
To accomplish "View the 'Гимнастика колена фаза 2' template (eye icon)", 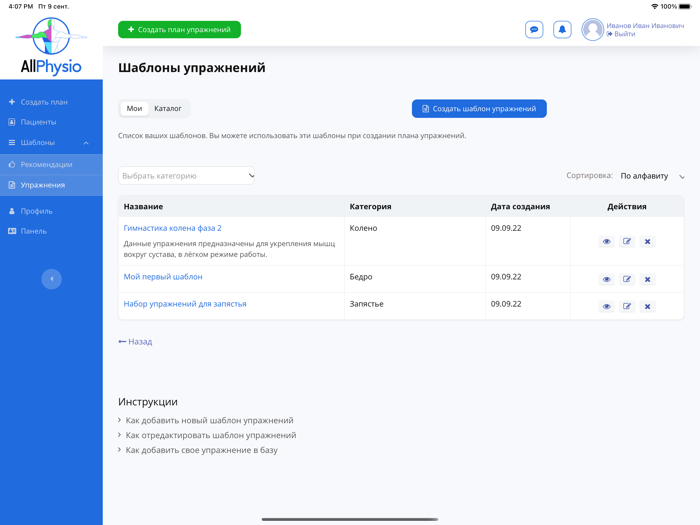I will (x=606, y=242).
